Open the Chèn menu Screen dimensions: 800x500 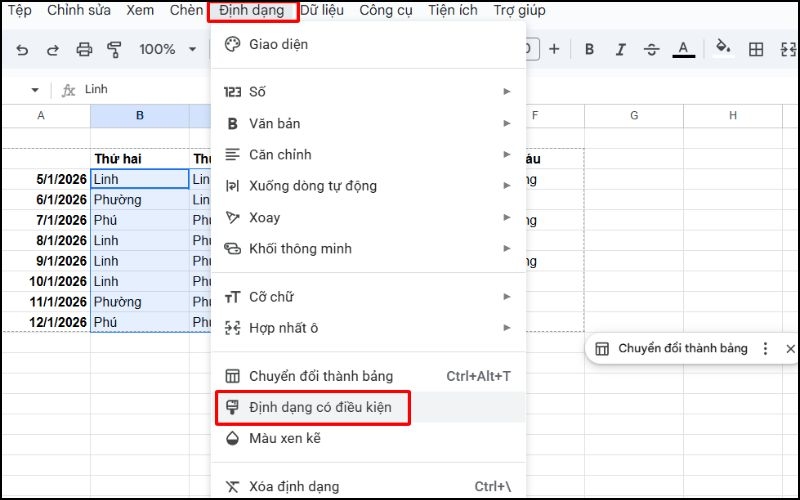(186, 10)
